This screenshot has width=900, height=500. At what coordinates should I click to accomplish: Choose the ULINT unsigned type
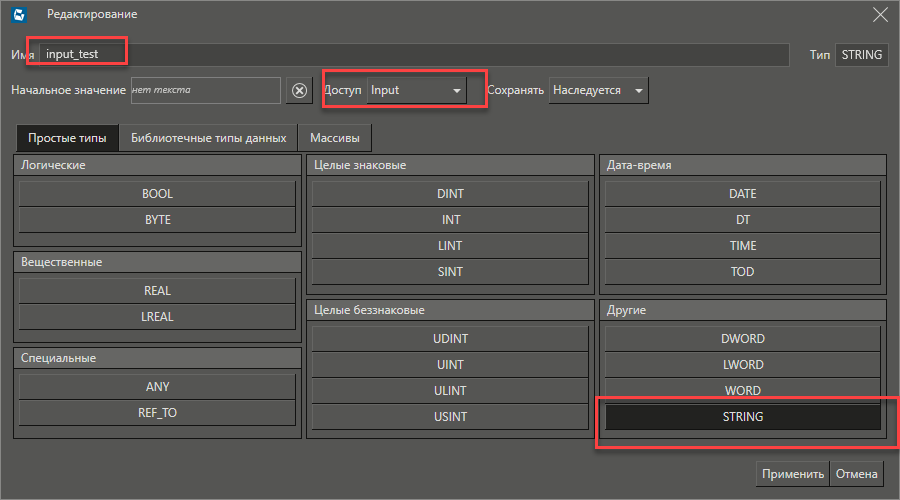(450, 390)
